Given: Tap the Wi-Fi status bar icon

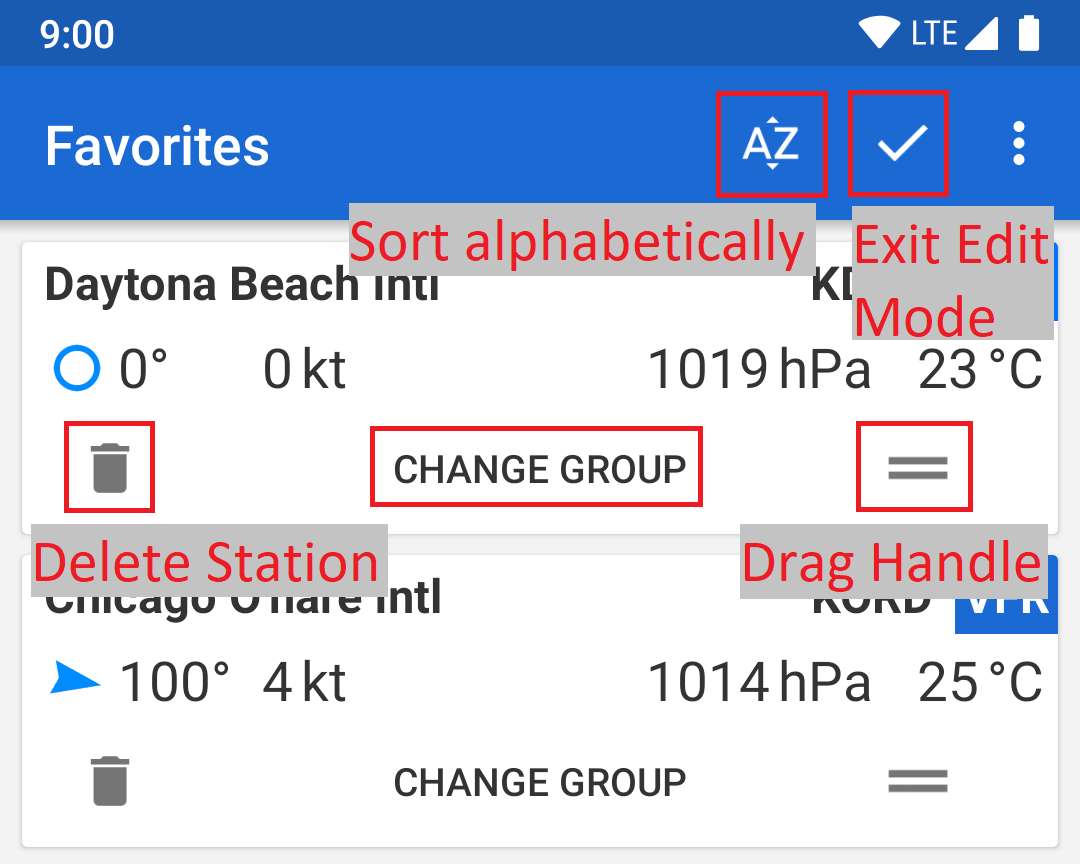Looking at the screenshot, I should [x=878, y=32].
